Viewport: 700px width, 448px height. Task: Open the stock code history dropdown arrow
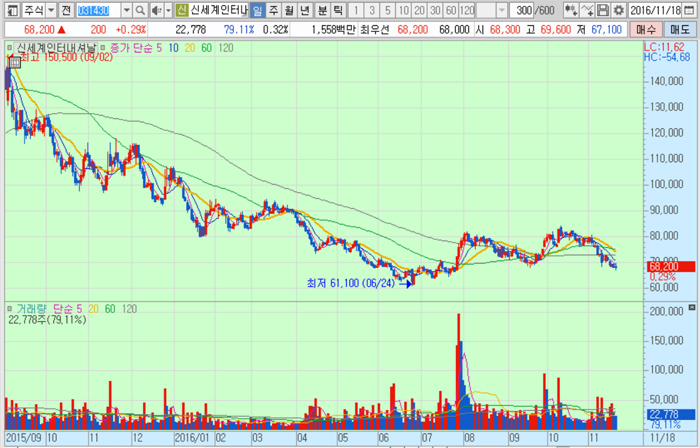click(126, 10)
